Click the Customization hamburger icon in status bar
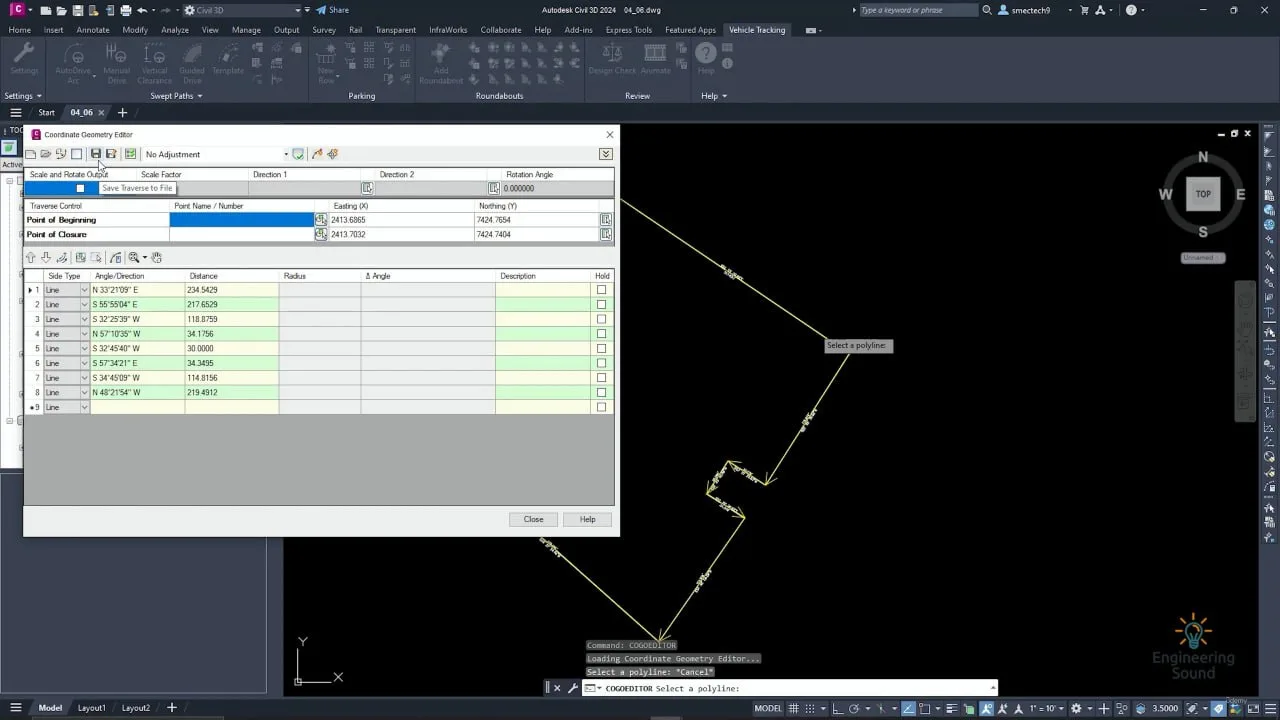The width and height of the screenshot is (1280, 720). click(x=1270, y=708)
